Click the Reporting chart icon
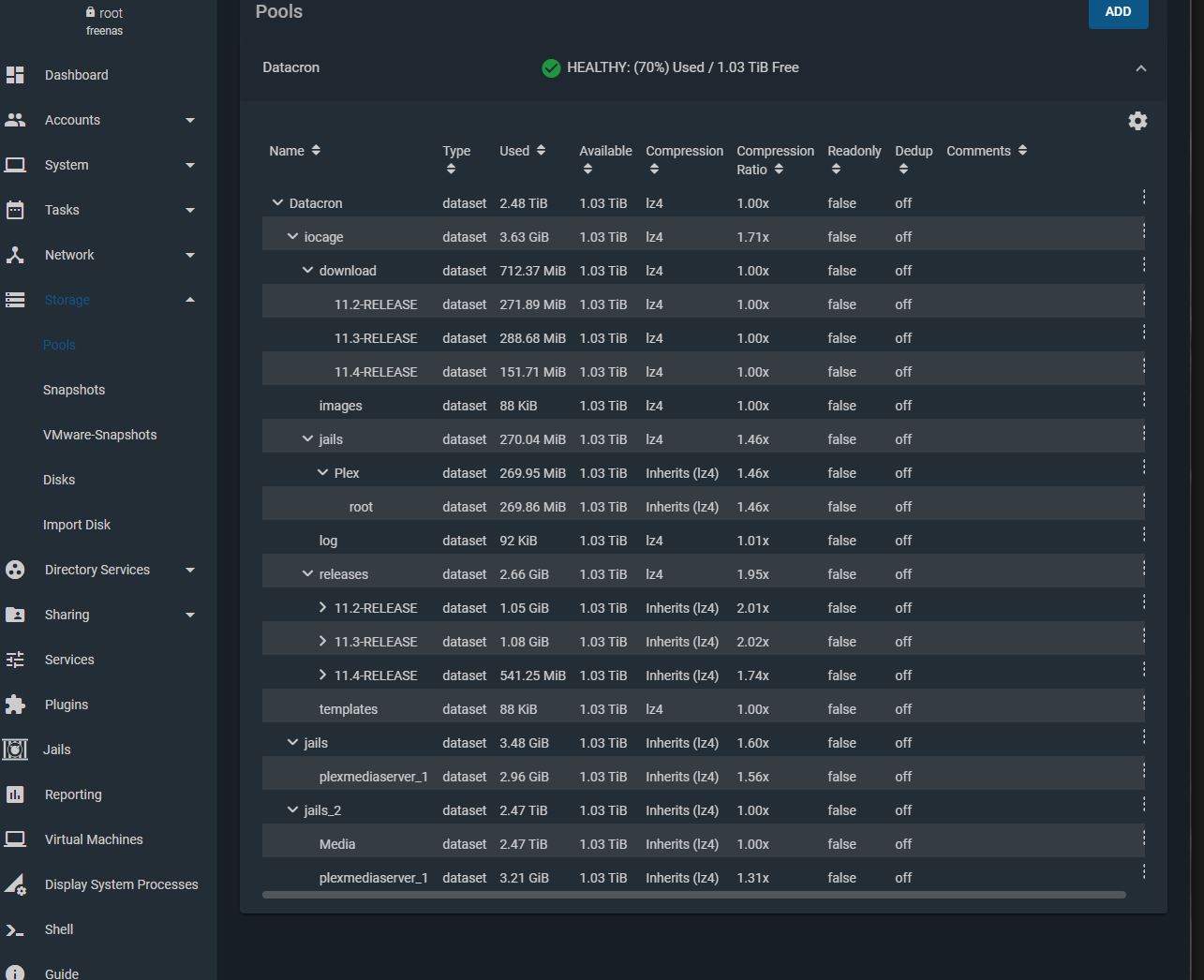The image size is (1204, 980). 15,794
